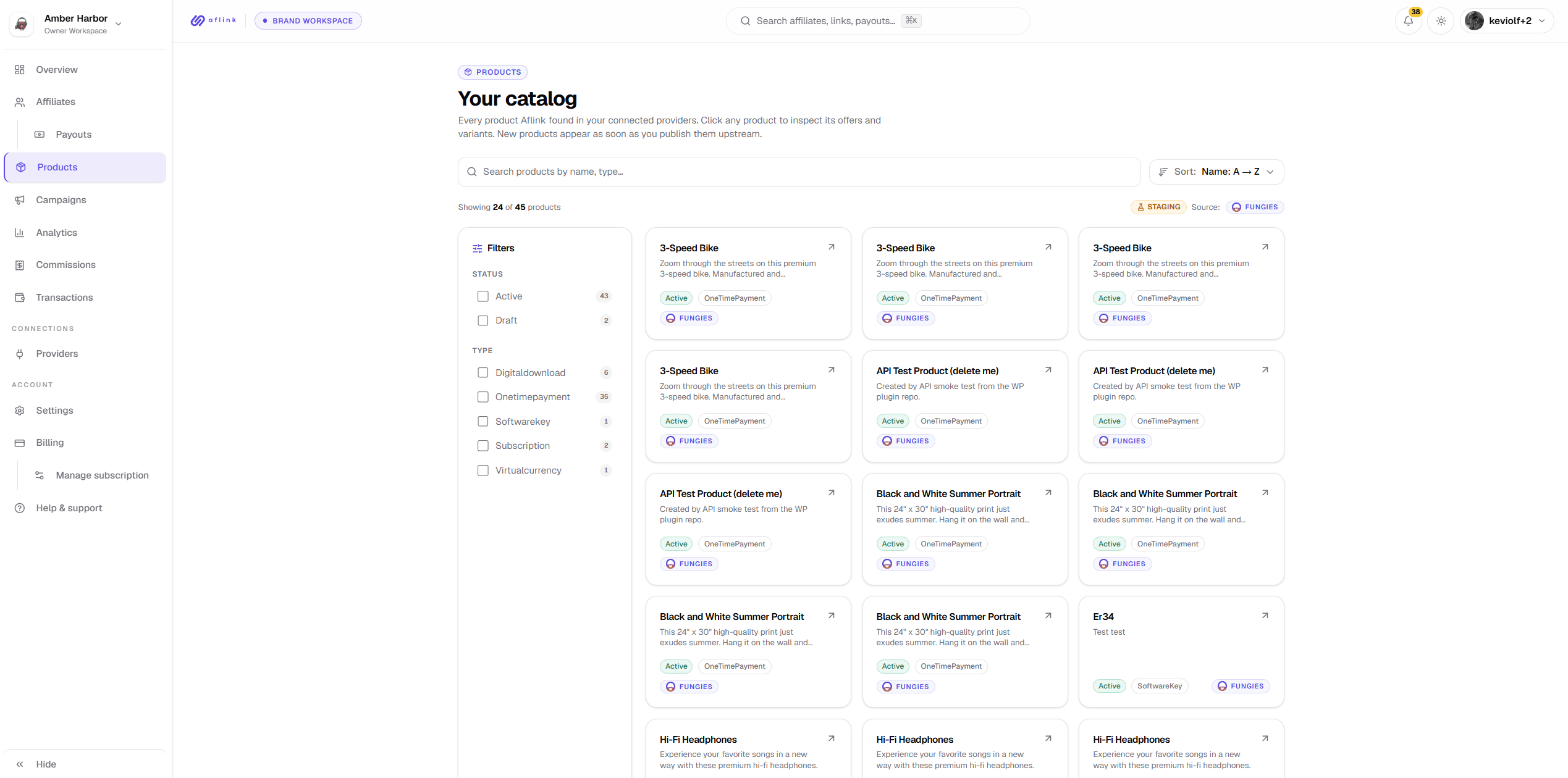Image resolution: width=1568 pixels, height=778 pixels.
Task: Click the STAGING environment badge
Action: pos(1158,207)
